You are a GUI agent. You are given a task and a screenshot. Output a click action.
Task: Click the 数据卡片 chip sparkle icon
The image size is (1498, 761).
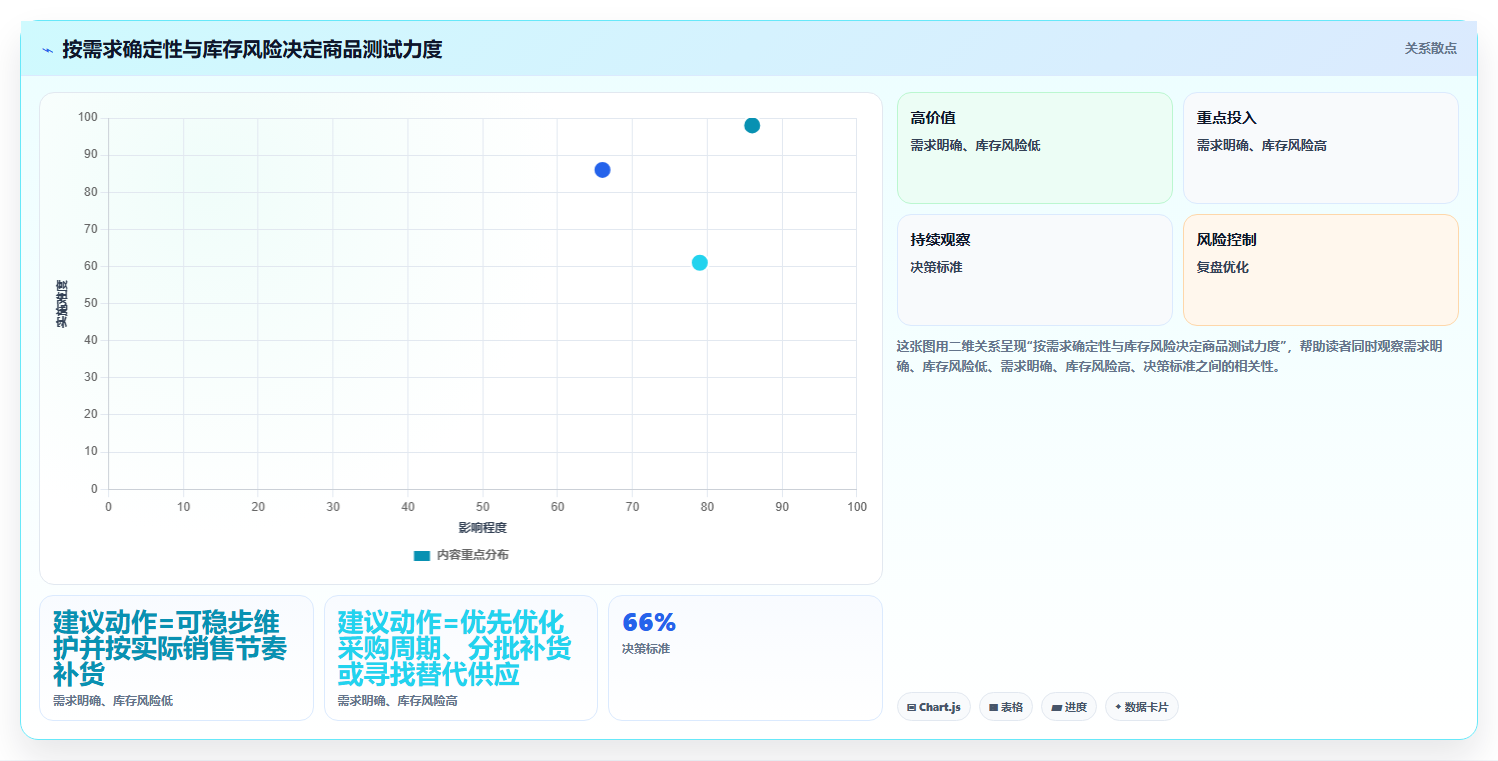click(x=1118, y=707)
